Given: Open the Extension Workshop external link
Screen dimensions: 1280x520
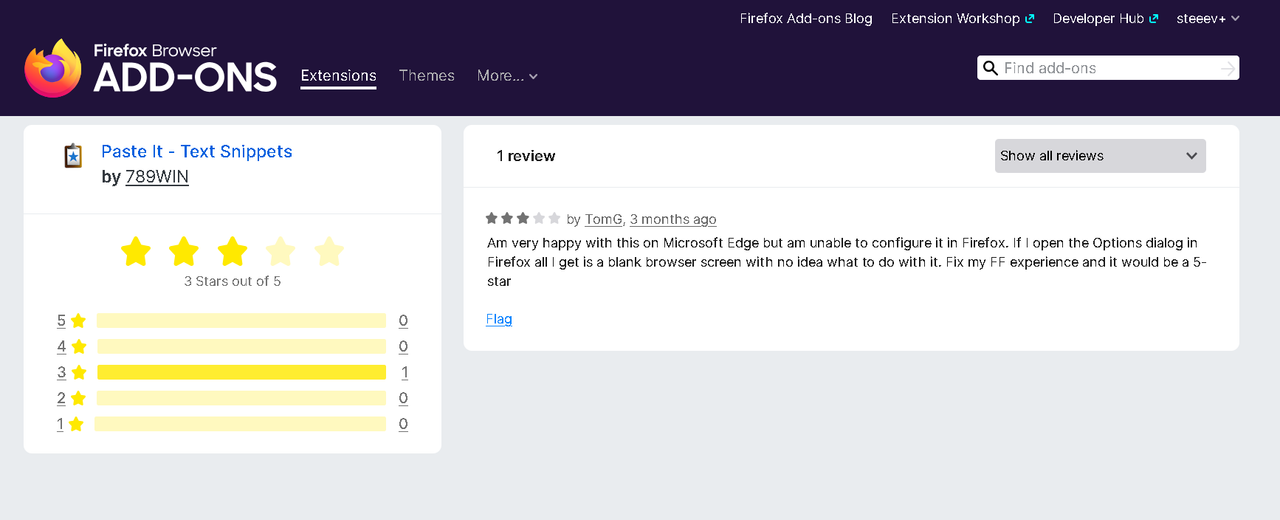Looking at the screenshot, I should 963,18.
